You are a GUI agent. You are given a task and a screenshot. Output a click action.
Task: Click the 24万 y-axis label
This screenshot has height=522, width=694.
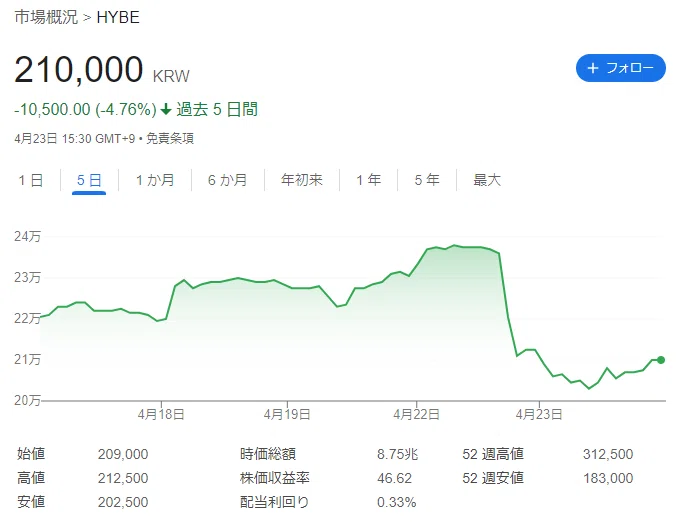click(x=27, y=236)
